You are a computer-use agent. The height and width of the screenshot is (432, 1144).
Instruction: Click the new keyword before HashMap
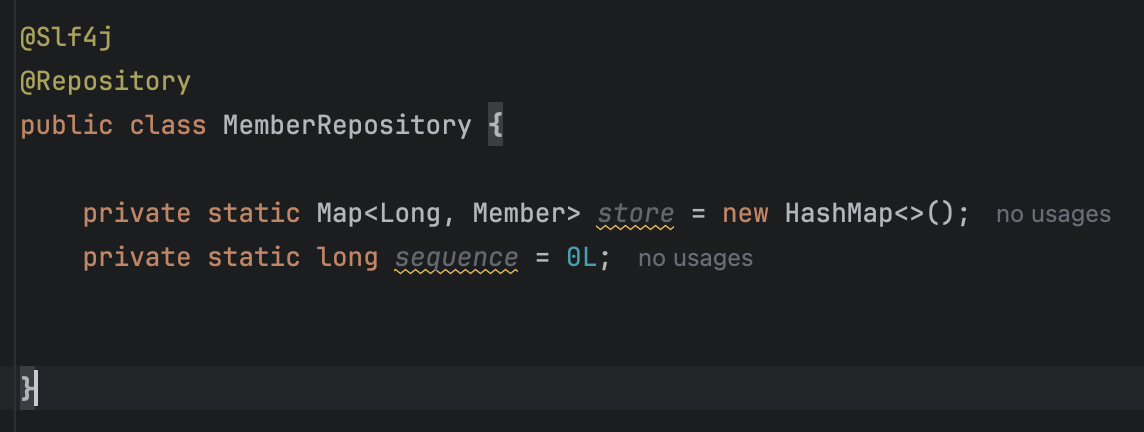point(746,213)
